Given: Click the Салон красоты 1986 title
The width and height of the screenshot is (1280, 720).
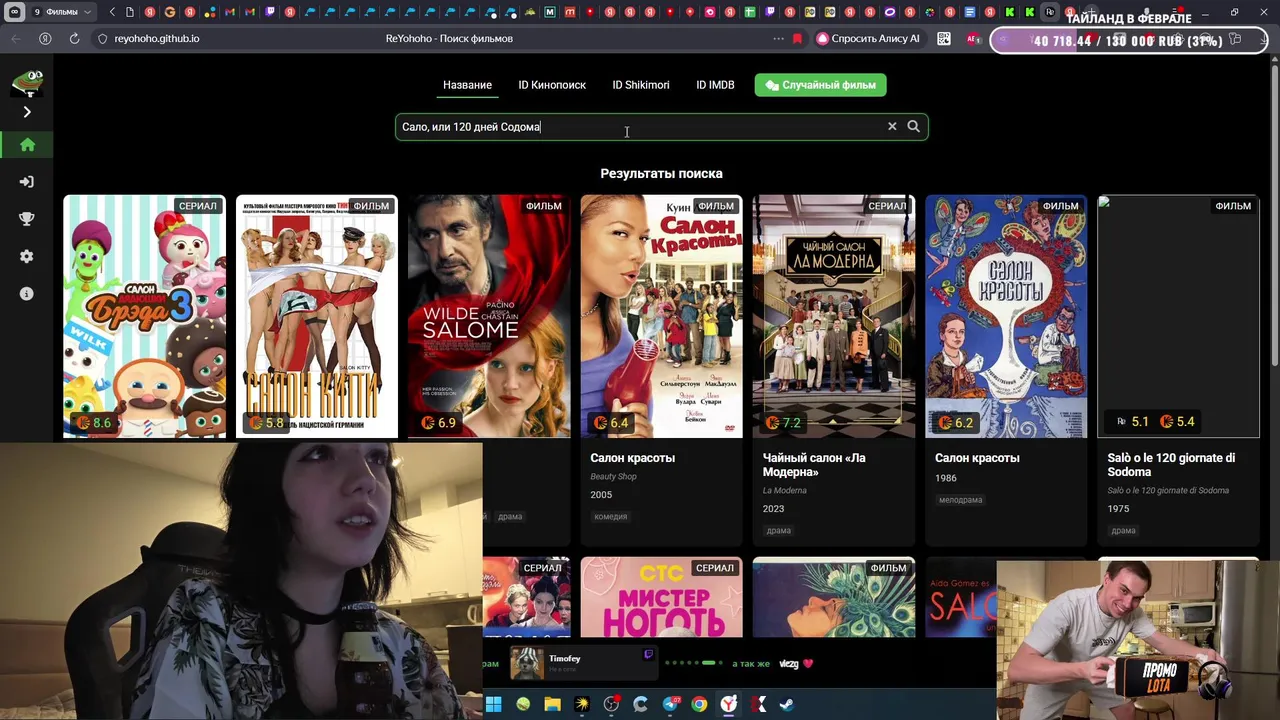Looking at the screenshot, I should pyautogui.click(x=977, y=458).
